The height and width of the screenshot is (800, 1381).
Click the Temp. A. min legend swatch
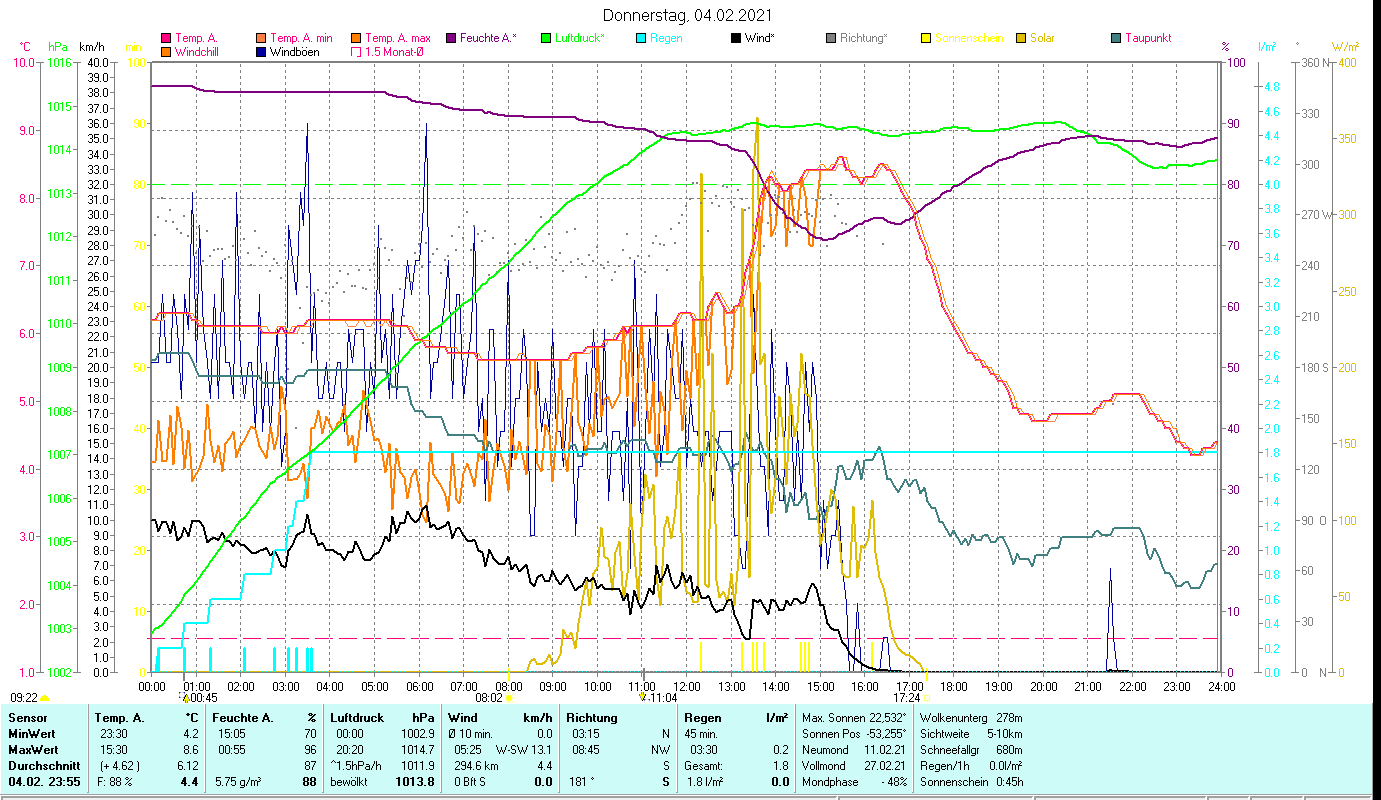261,38
